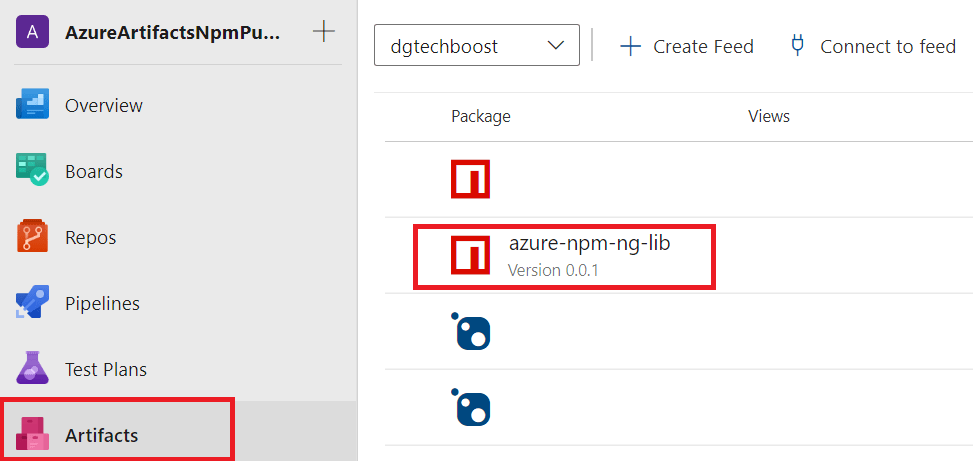Go to Pipelines via its rocket icon
The height and width of the screenshot is (461, 973).
32,303
